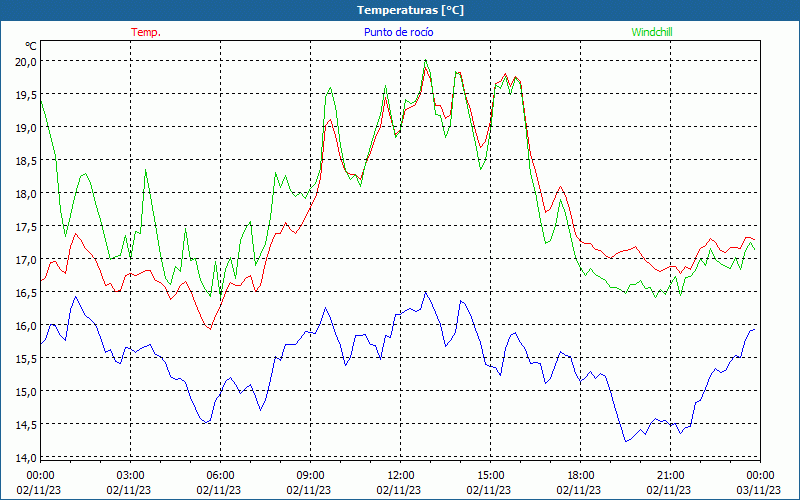Select the green 'Windchill' legend label

click(x=652, y=32)
